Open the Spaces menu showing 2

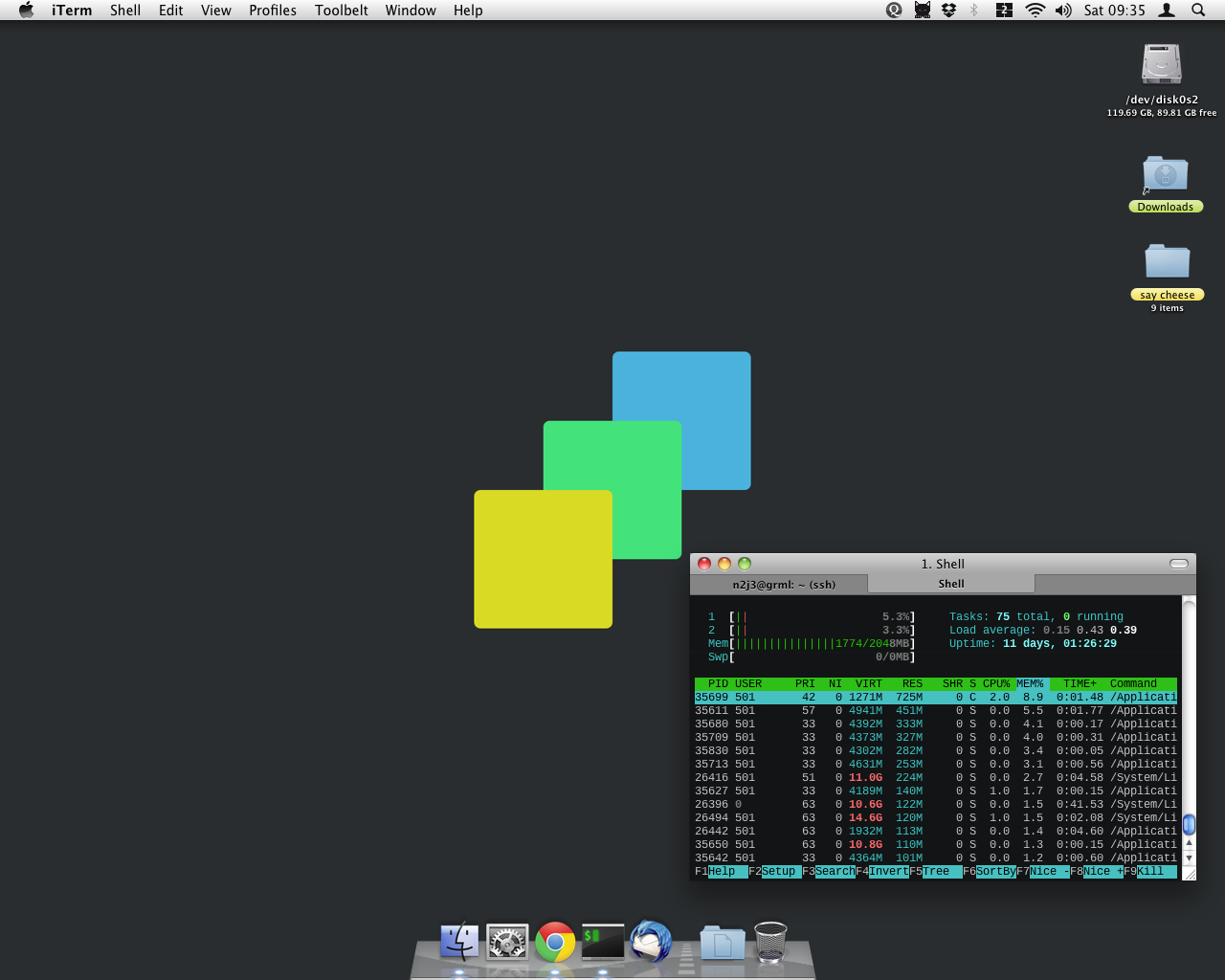pos(1004,10)
